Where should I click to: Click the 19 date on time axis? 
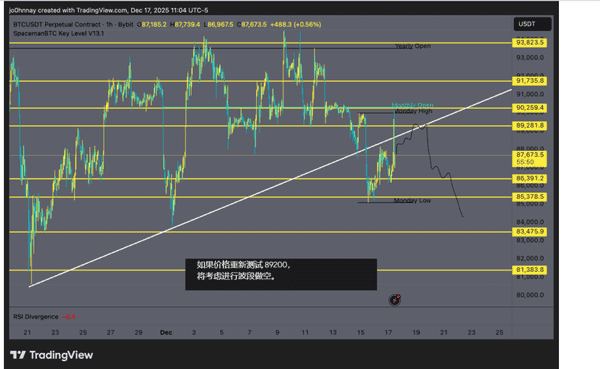pyautogui.click(x=416, y=333)
